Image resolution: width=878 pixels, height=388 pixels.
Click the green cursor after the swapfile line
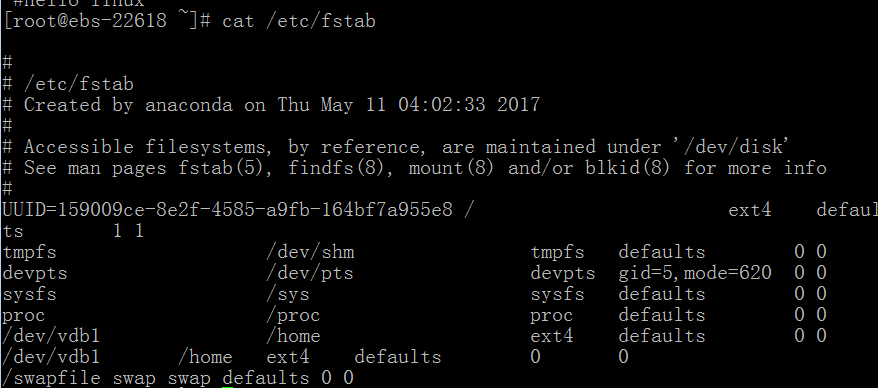[x=227, y=386]
